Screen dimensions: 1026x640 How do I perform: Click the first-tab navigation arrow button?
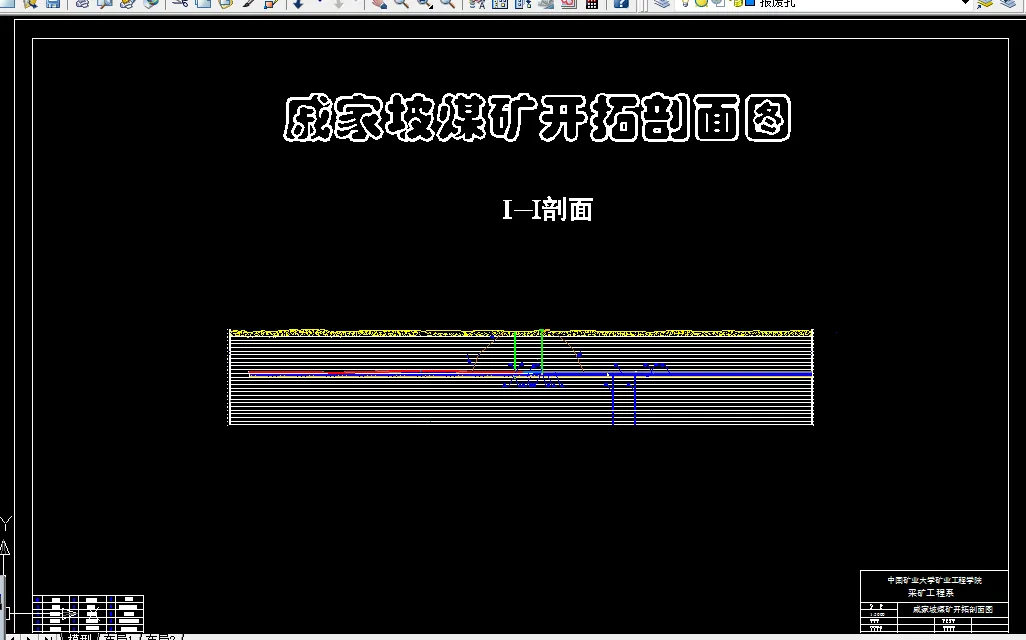pos(12,637)
